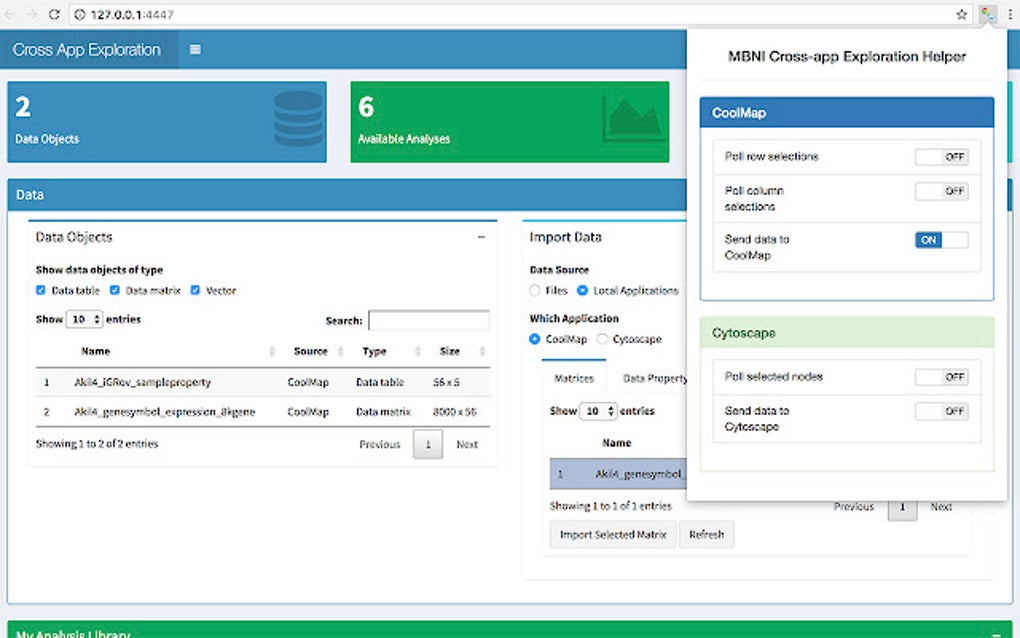Select the Files data source radio button
The width and height of the screenshot is (1020, 638).
coord(535,291)
